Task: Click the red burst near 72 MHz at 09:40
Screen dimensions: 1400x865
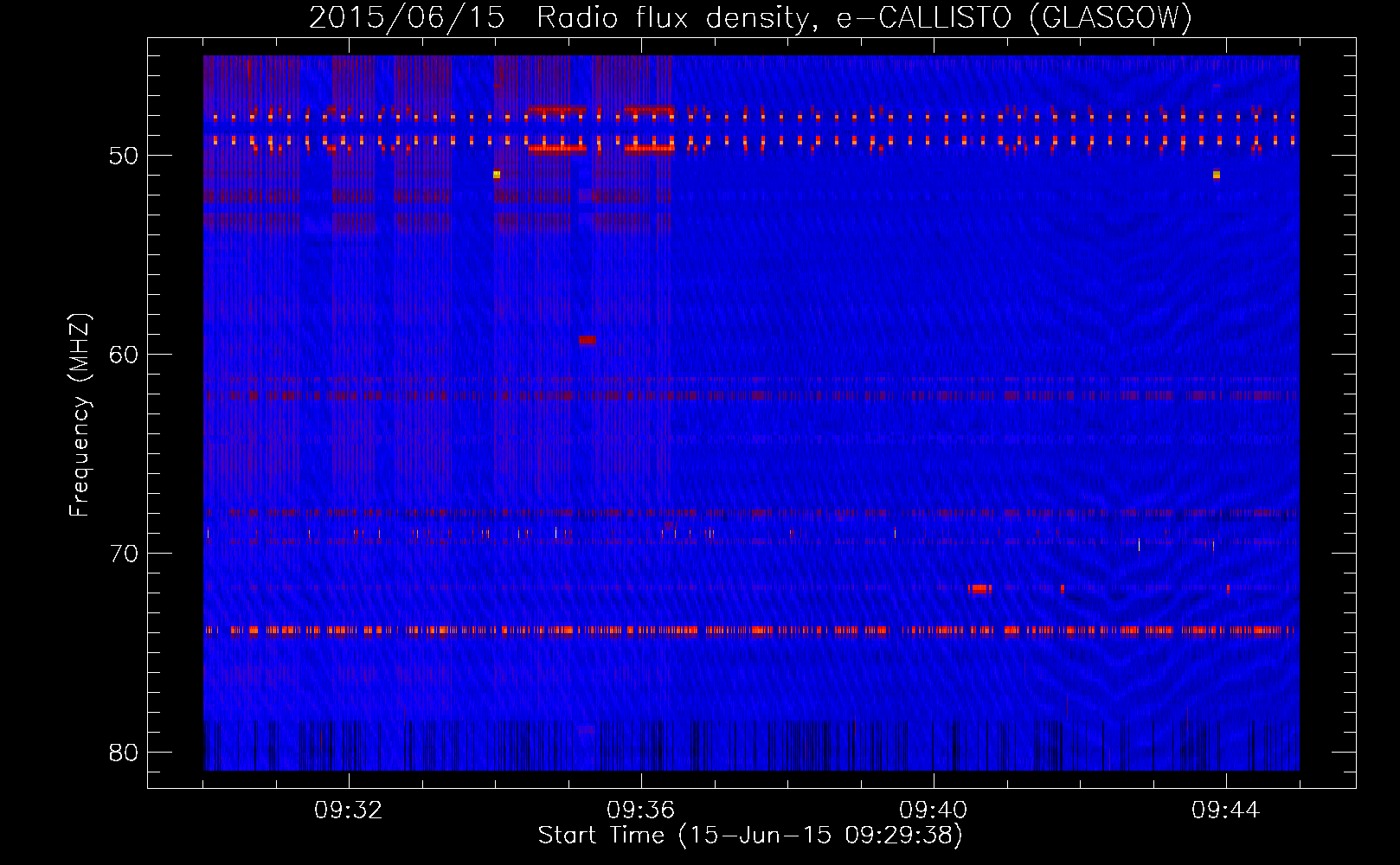Action: (x=979, y=589)
